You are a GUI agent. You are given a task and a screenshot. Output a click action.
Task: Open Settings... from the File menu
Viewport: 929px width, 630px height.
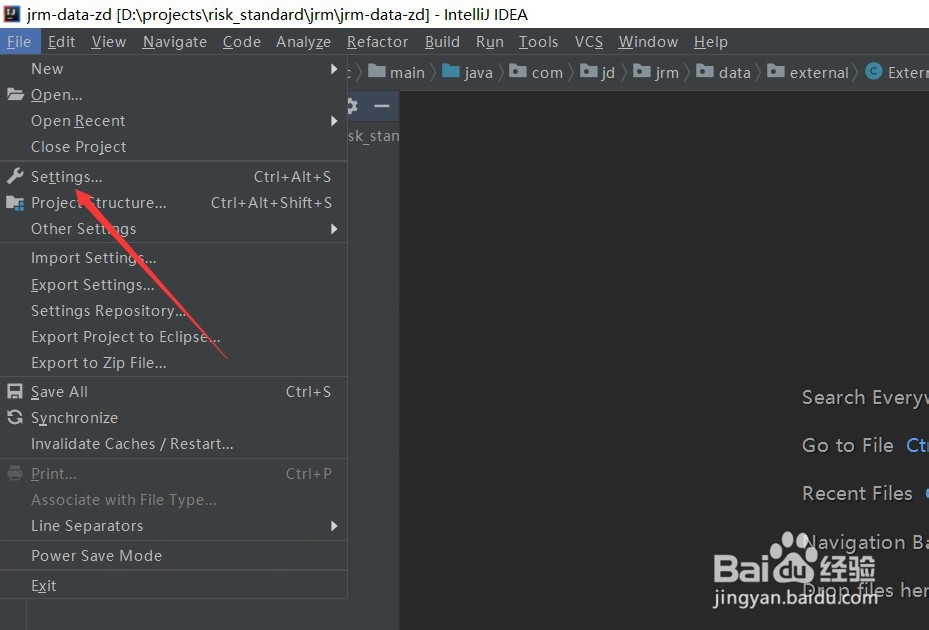[174, 177]
